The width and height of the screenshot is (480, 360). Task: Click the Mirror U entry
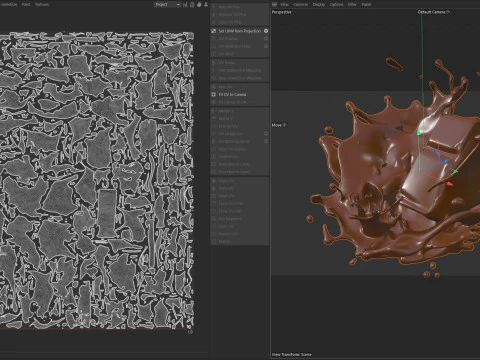pos(226,111)
